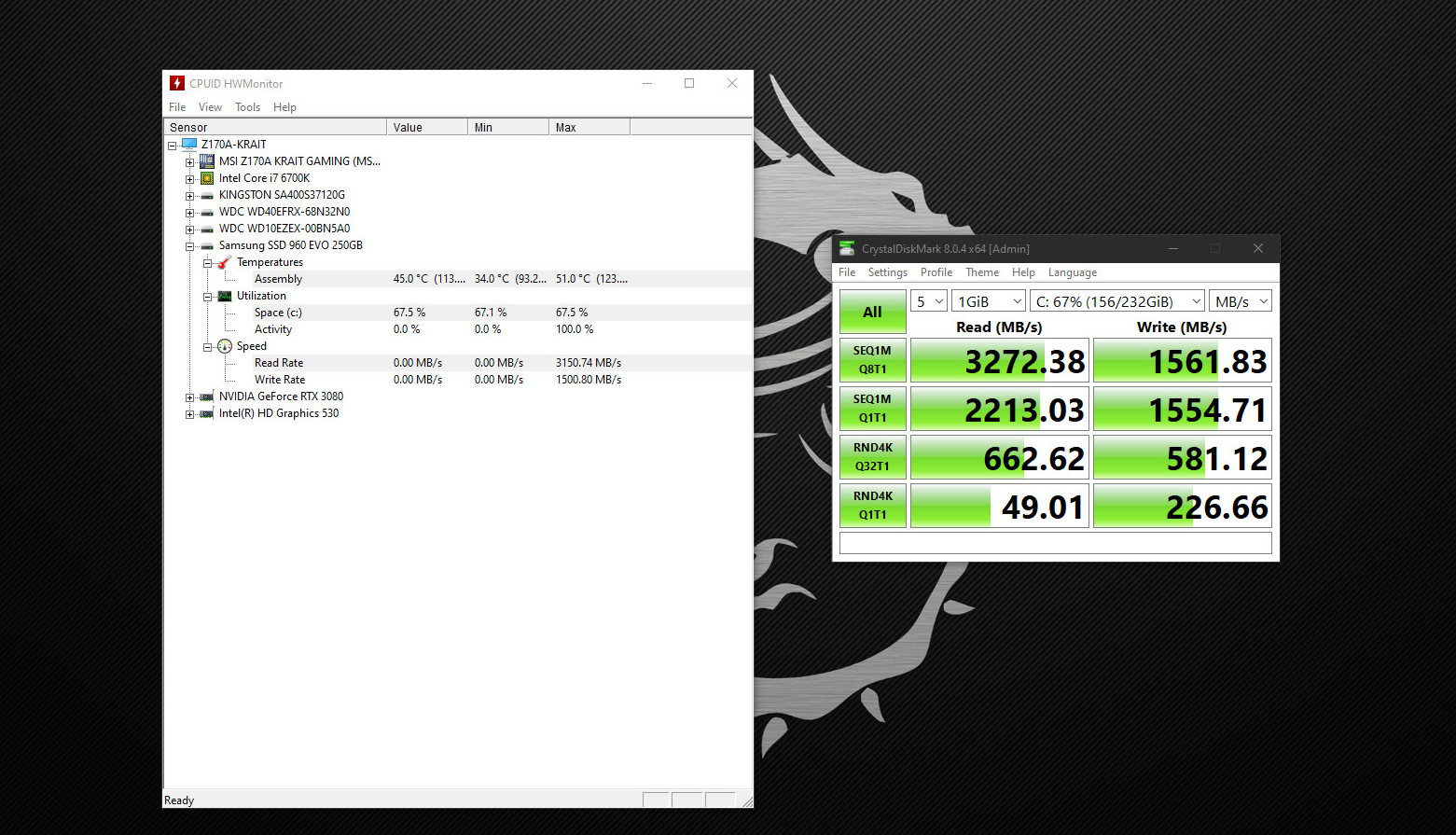The width and height of the screenshot is (1456, 835).
Task: Click the CrystalDiskMark comment text field
Action: click(x=1056, y=543)
